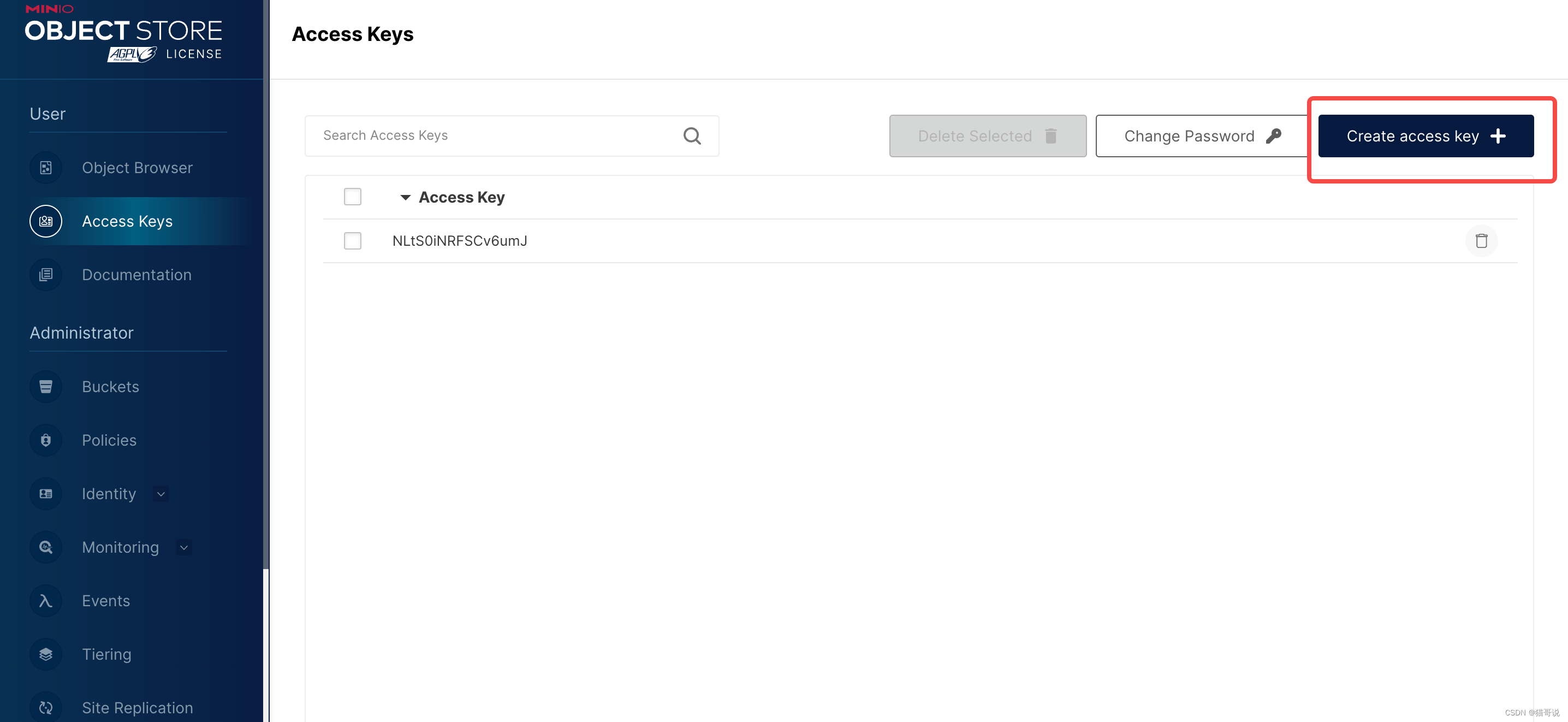
Task: Toggle sort arrow beside Access Key header
Action: click(406, 197)
